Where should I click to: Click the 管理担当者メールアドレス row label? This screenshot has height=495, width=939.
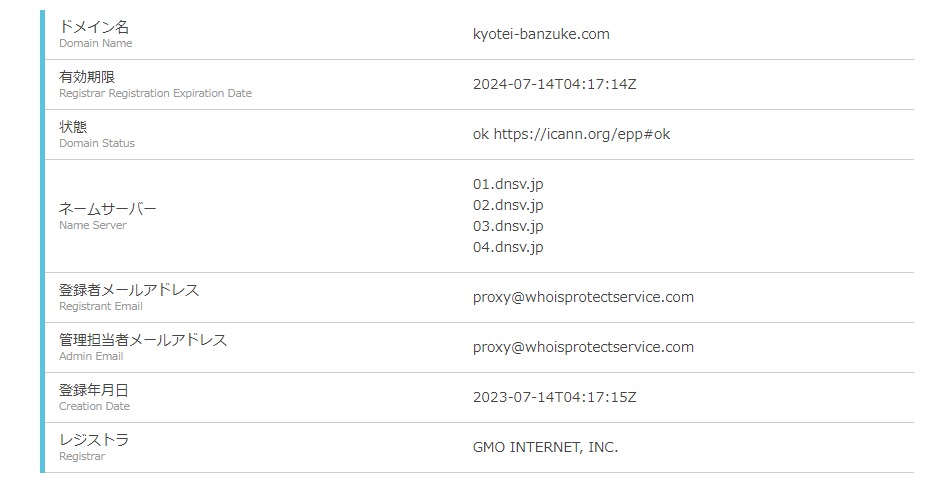tap(143, 340)
